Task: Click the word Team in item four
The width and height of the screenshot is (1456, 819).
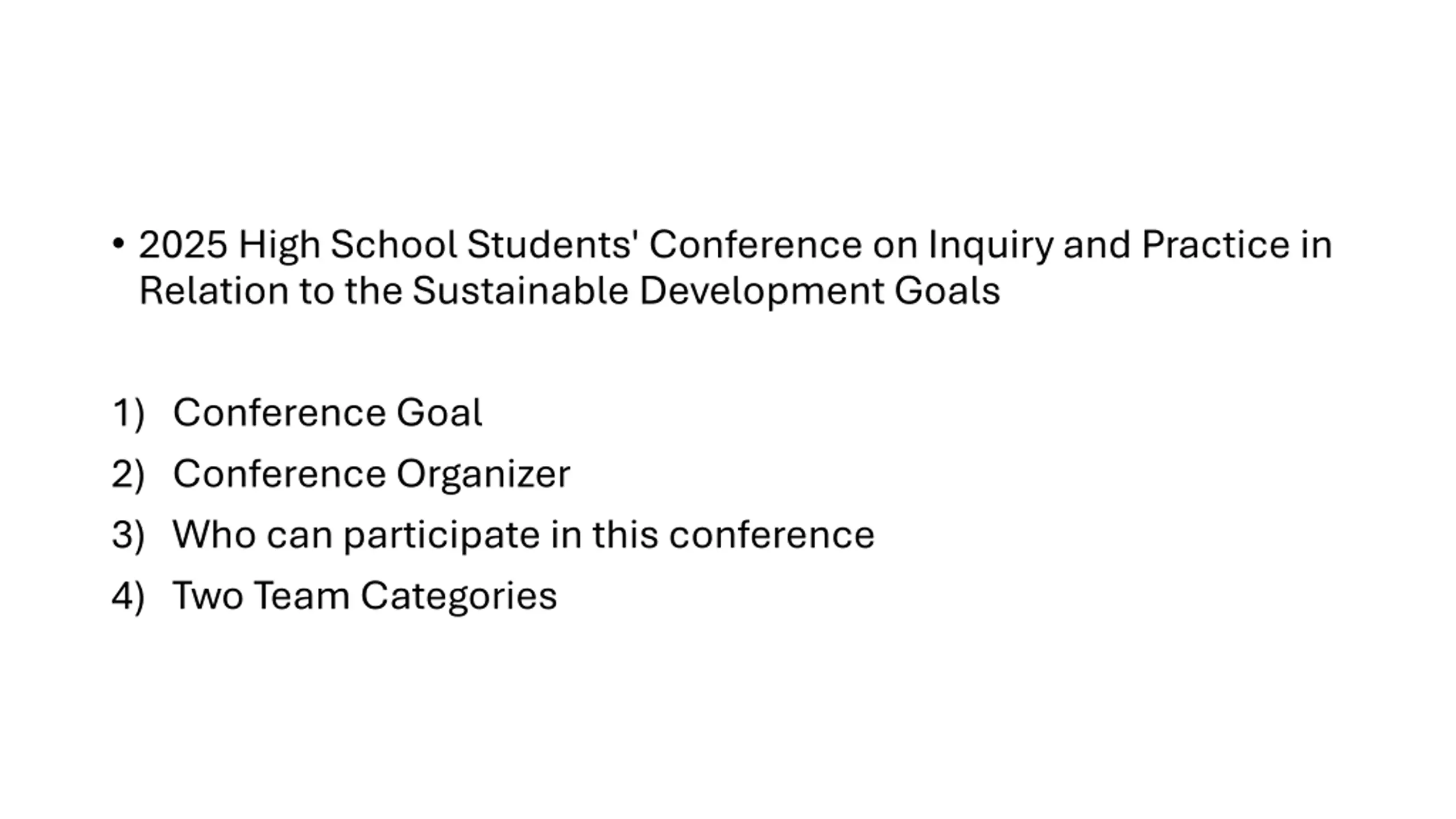Action: 301,596
